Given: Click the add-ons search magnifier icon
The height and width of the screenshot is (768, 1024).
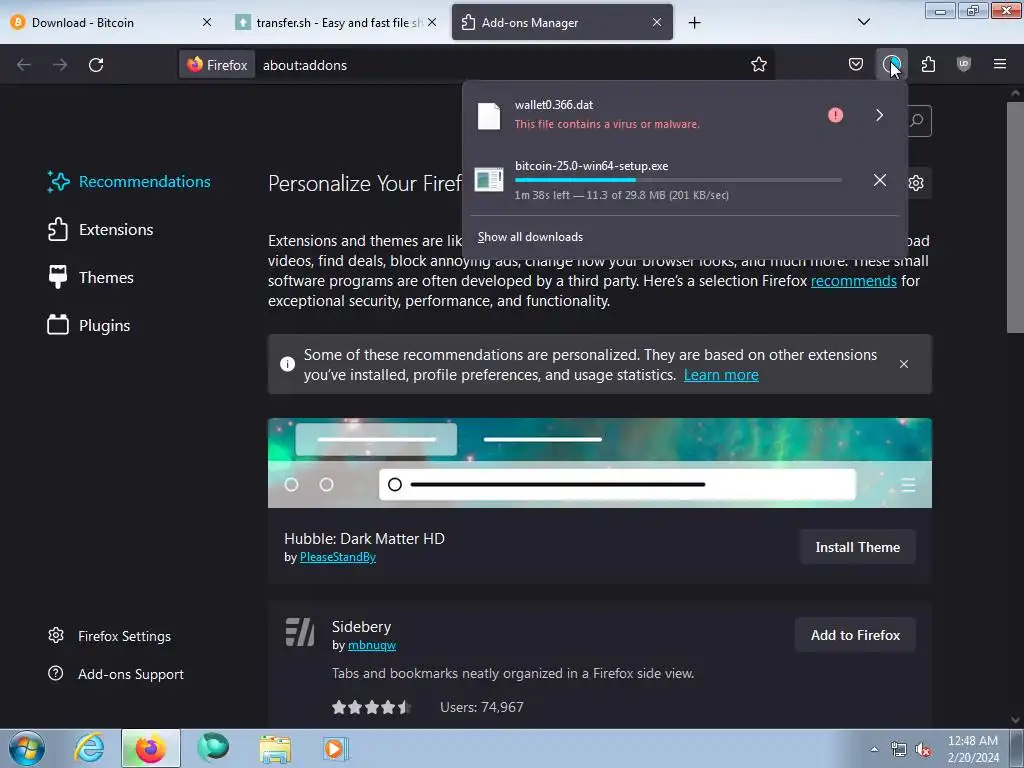Looking at the screenshot, I should [917, 120].
